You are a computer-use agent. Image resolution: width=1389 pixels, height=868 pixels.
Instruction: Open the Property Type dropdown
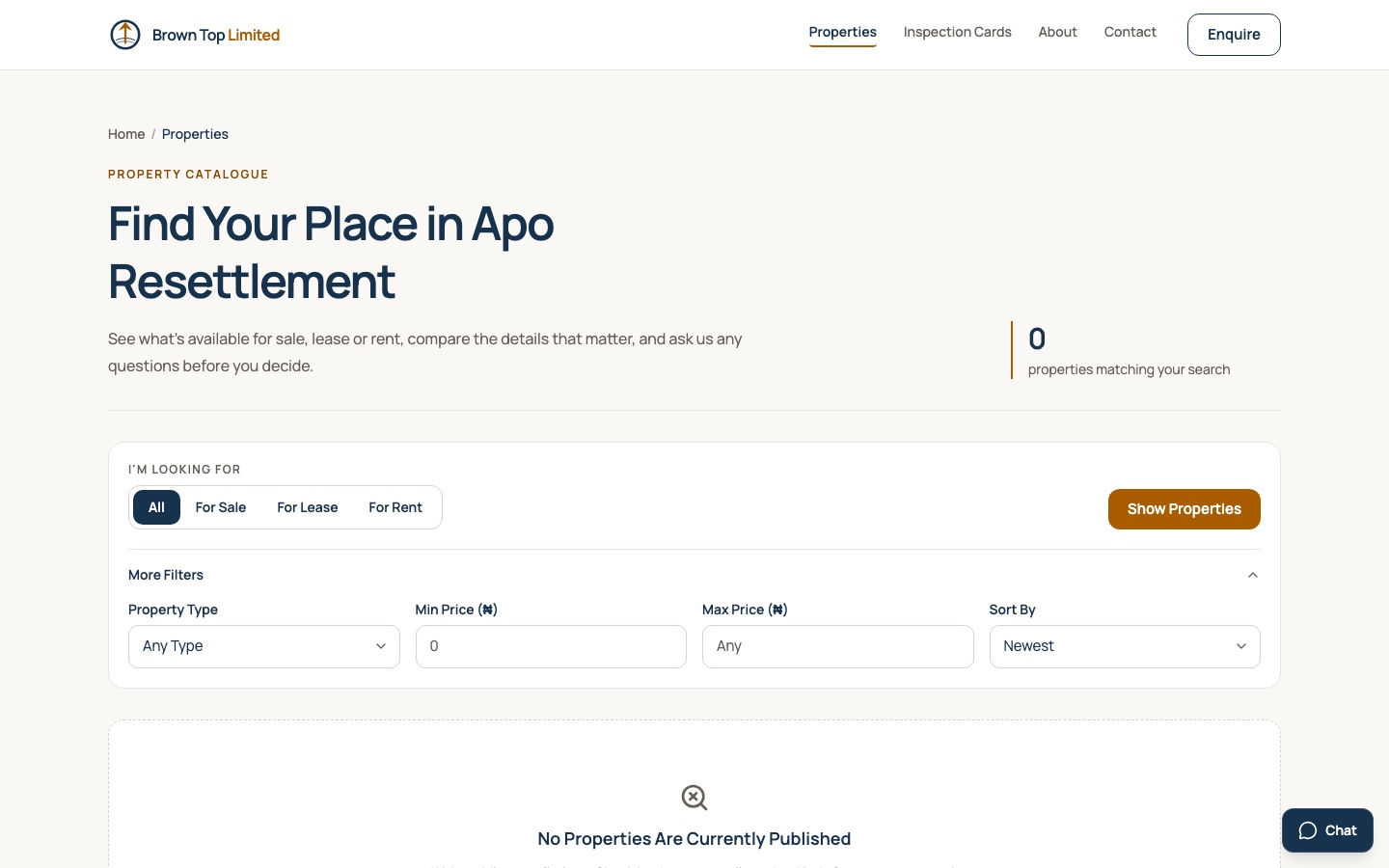[x=264, y=646]
